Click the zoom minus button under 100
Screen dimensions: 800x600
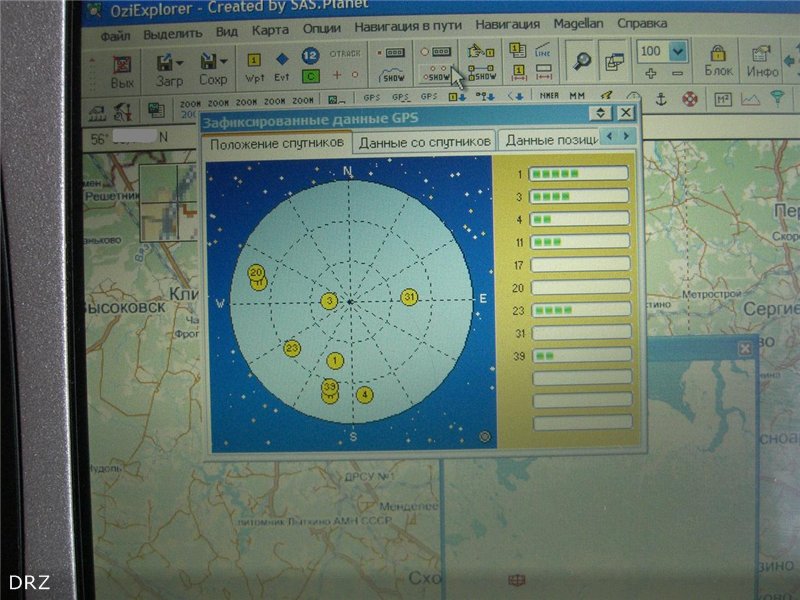click(x=678, y=74)
